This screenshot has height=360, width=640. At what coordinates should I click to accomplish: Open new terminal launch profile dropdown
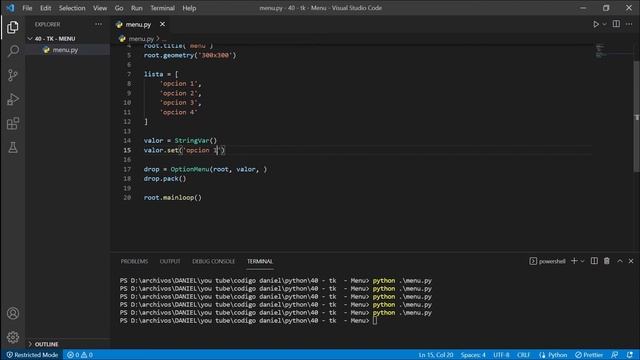(582, 261)
